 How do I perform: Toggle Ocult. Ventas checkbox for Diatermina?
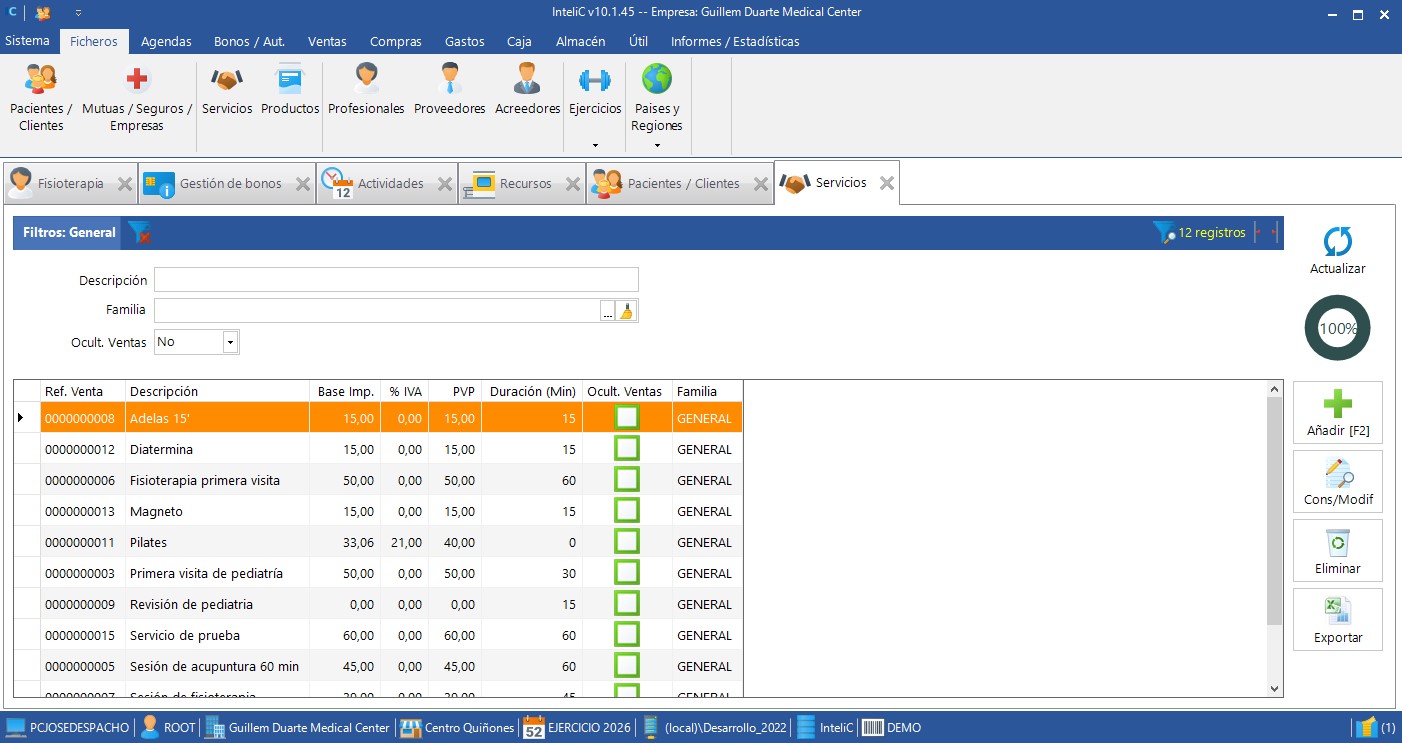(x=627, y=449)
